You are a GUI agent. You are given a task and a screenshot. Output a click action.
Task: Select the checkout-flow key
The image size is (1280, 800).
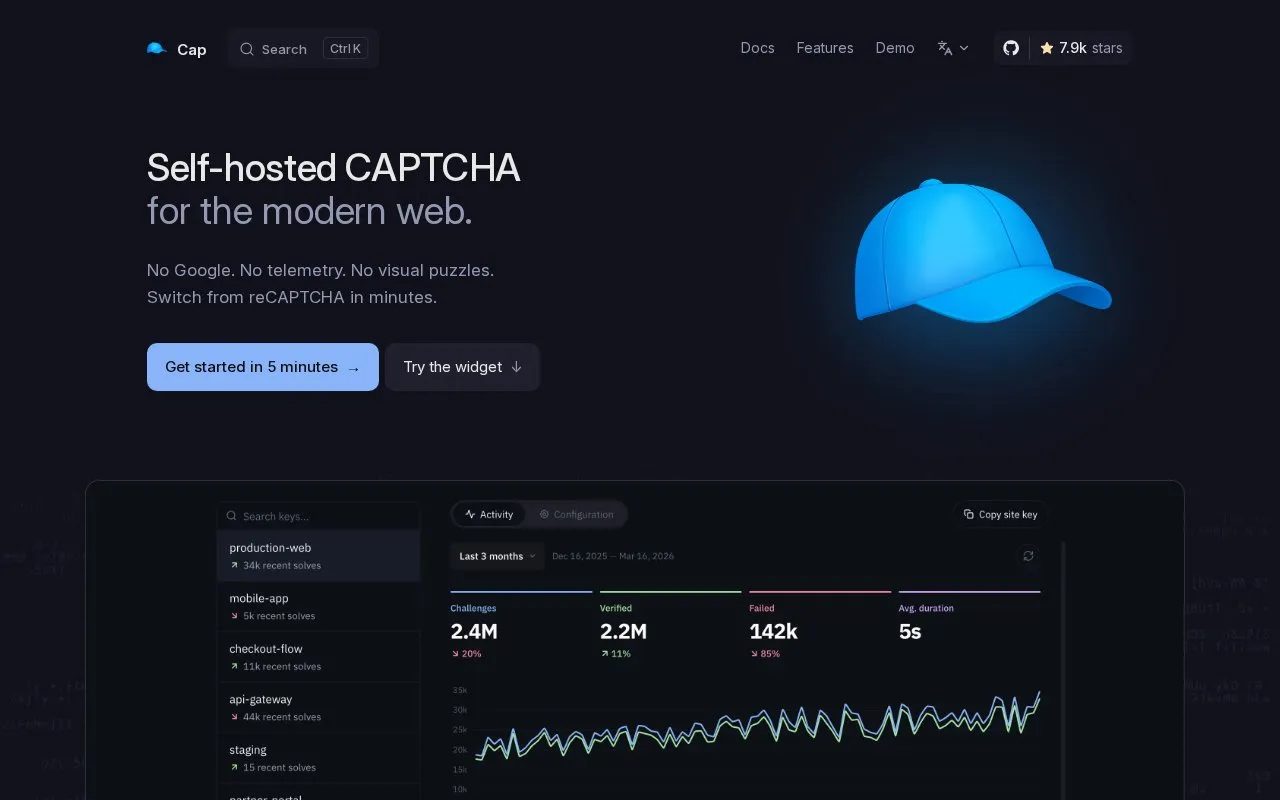[319, 657]
